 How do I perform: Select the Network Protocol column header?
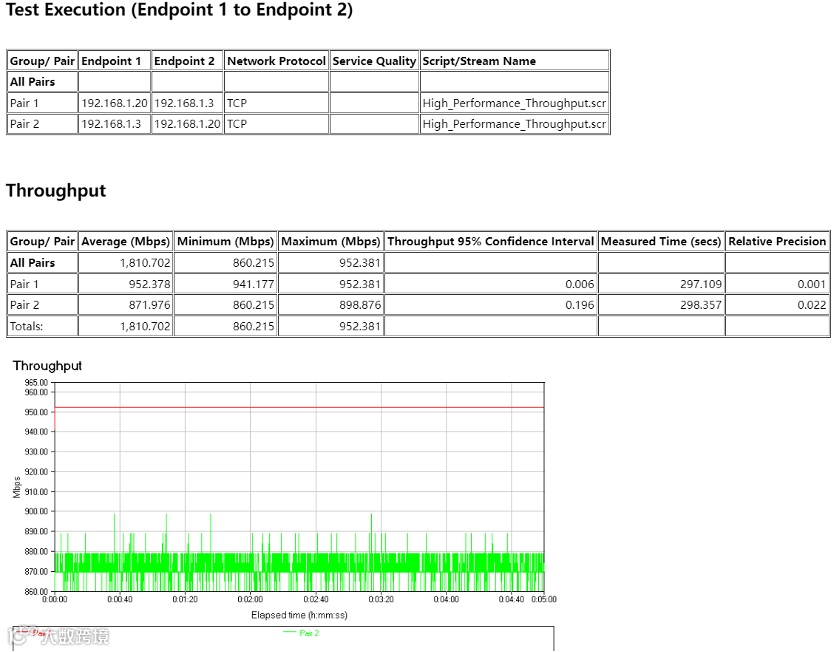(x=276, y=61)
